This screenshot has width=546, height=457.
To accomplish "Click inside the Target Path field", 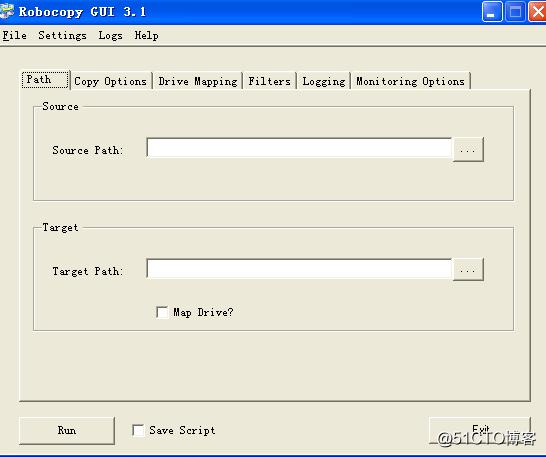I will click(x=299, y=268).
